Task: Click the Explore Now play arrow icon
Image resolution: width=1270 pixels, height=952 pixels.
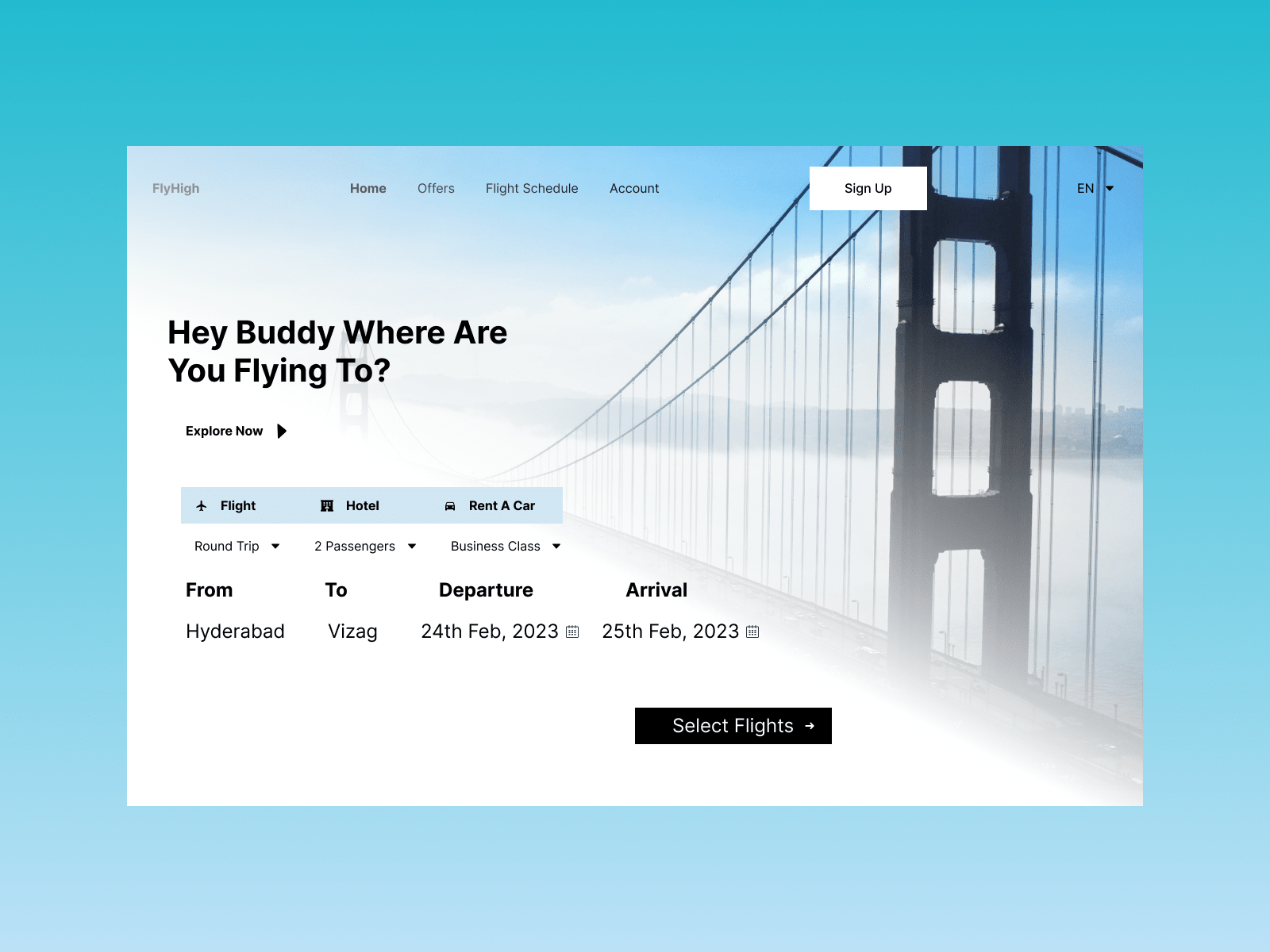Action: coord(282,431)
